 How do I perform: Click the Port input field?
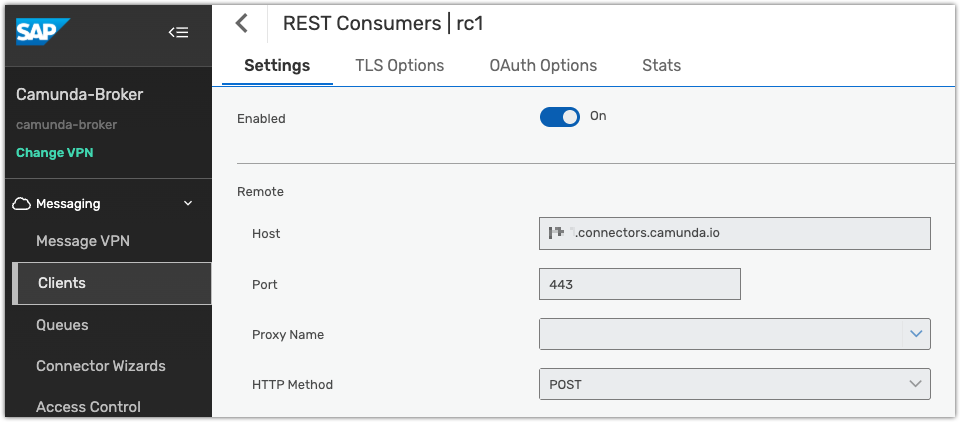639,284
